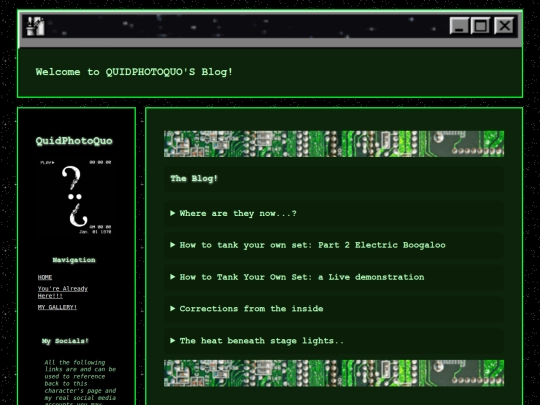The height and width of the screenshot is (405, 540).
Task: Click the 'You're Already Here!!!' link
Action: (63, 292)
